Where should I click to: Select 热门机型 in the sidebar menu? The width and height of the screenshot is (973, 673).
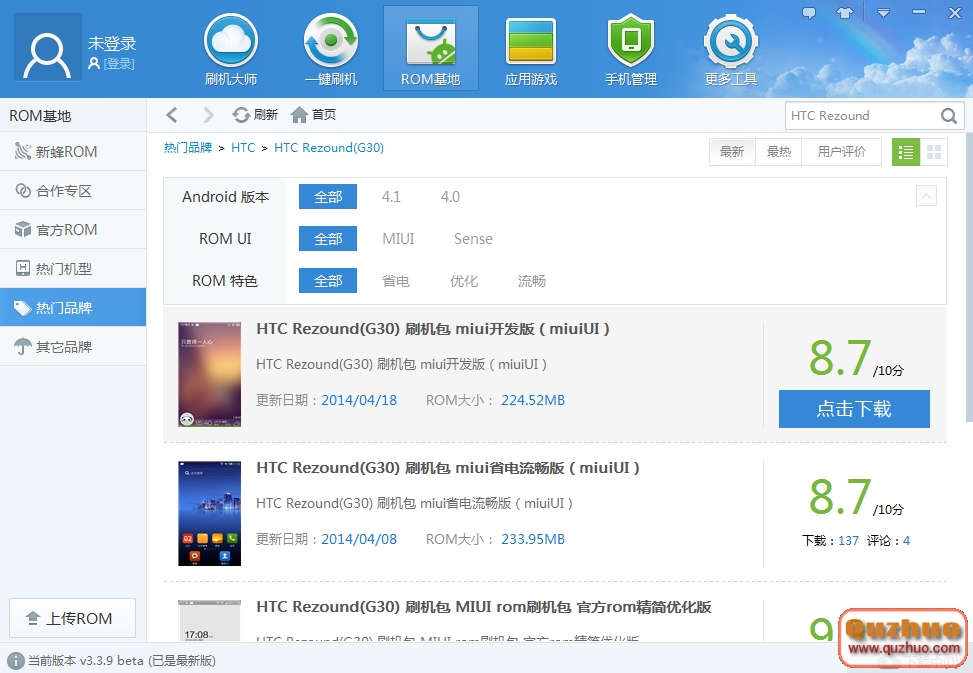click(73, 268)
